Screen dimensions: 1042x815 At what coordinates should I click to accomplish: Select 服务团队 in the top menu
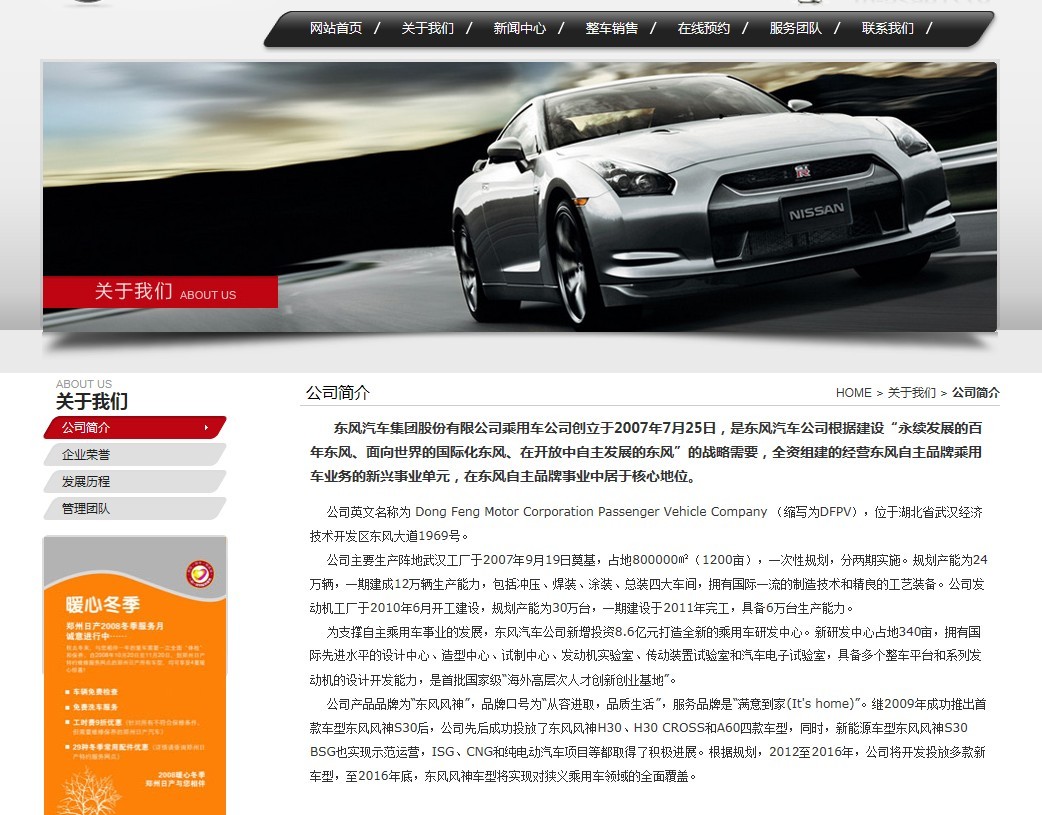pyautogui.click(x=795, y=28)
